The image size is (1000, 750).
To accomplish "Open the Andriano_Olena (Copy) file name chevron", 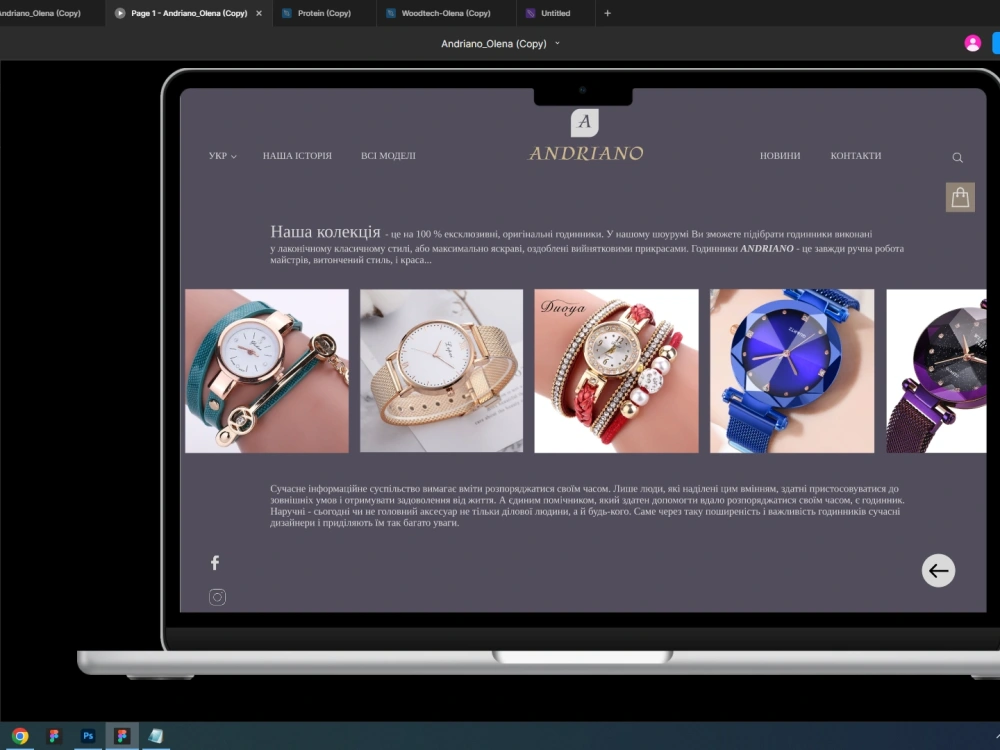I will (x=557, y=43).
